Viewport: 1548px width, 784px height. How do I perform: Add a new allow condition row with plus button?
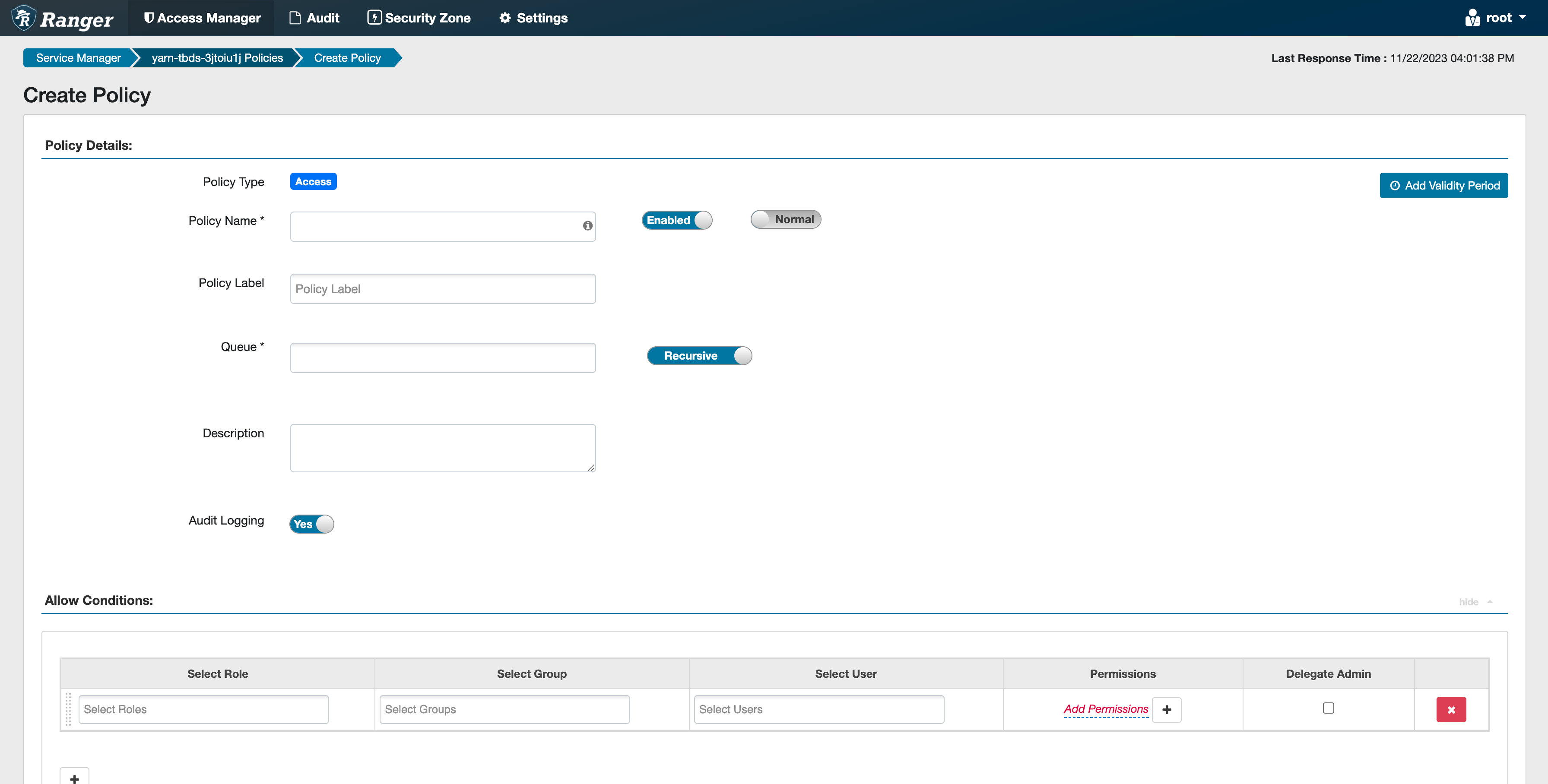75,778
